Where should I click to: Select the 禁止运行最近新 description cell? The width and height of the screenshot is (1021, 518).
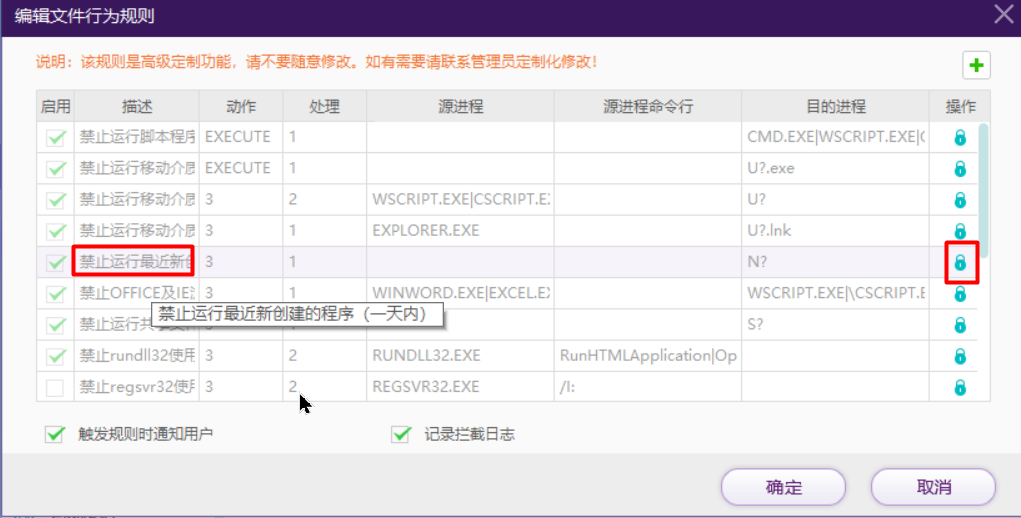pos(137,262)
